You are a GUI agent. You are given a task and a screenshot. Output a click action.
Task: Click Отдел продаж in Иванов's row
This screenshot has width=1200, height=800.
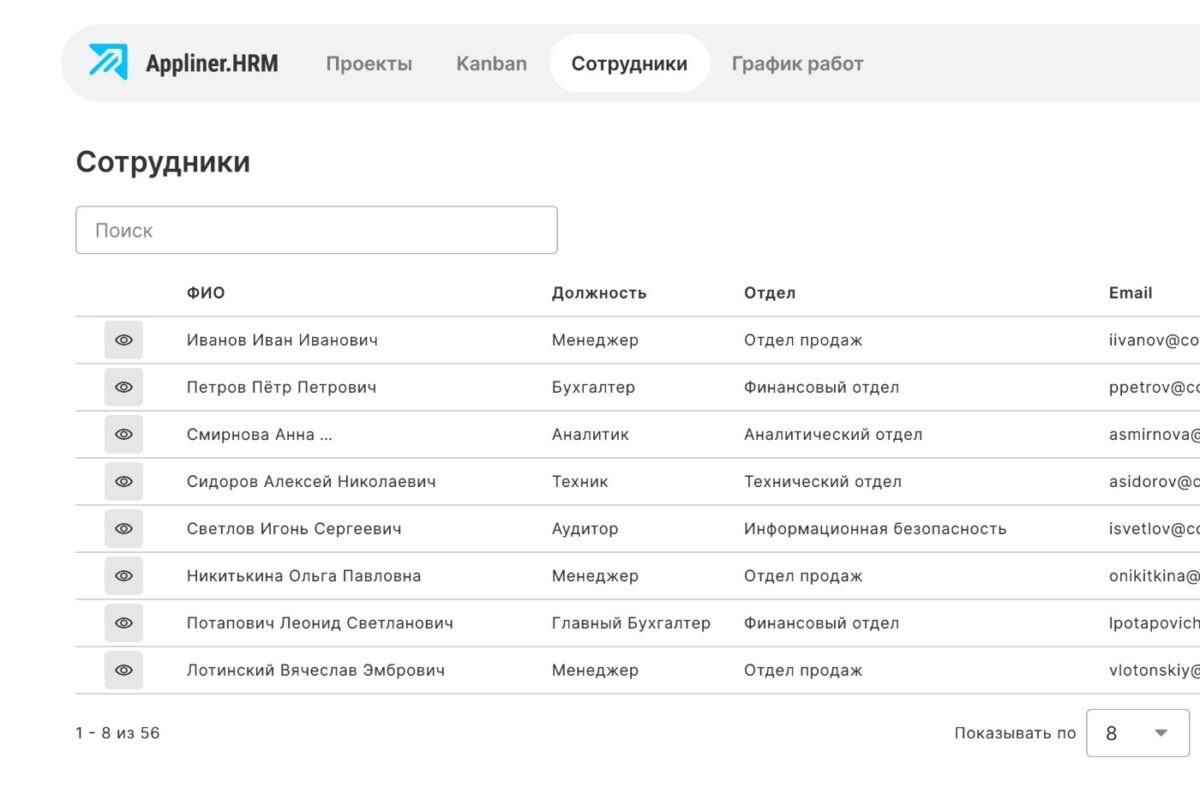(x=803, y=340)
